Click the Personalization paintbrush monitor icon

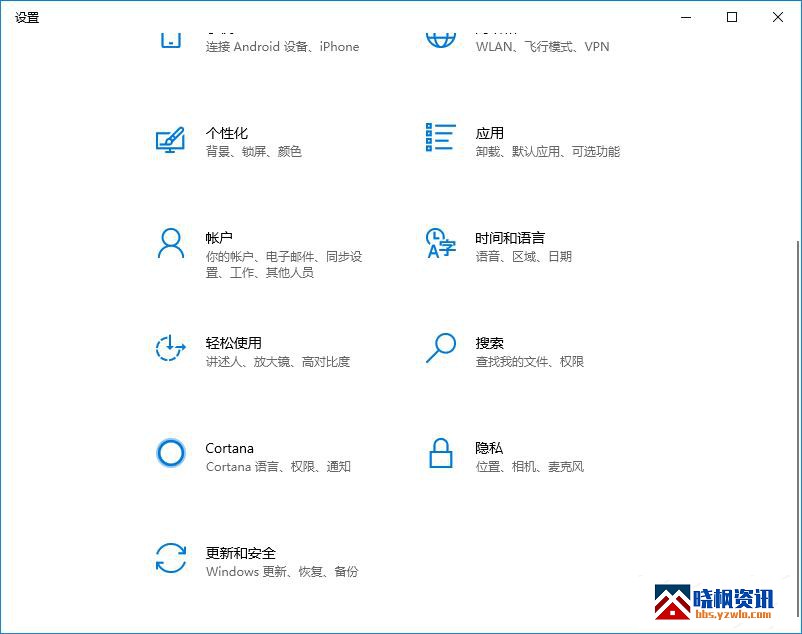(x=170, y=140)
